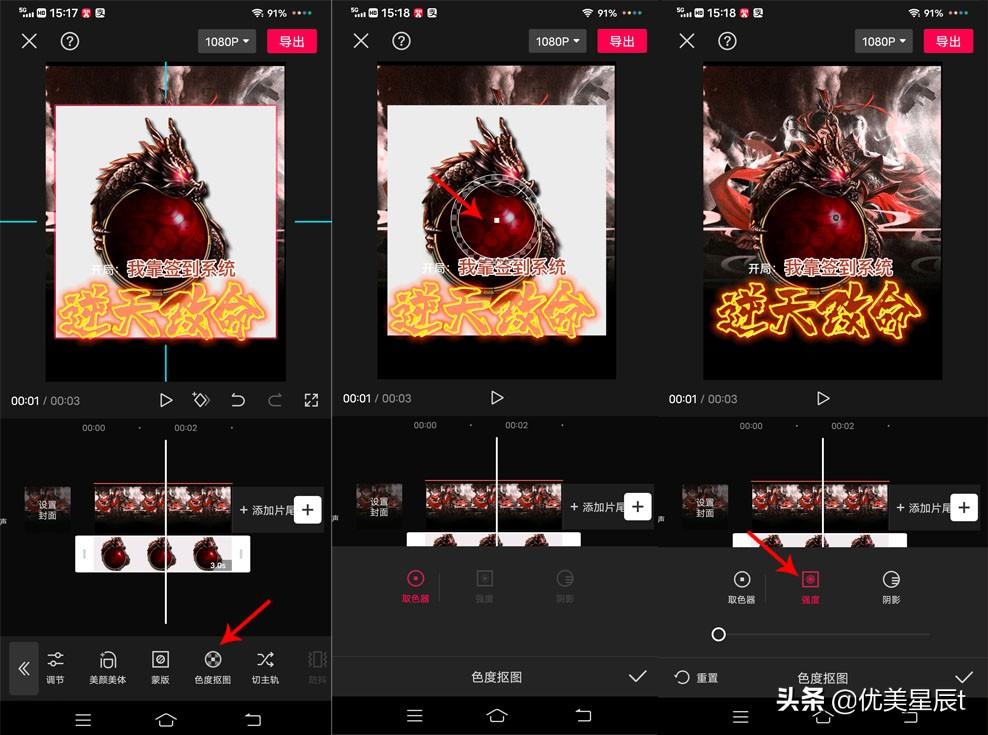Select the main video clip in right screen
The width and height of the screenshot is (988, 735).
coord(820,506)
